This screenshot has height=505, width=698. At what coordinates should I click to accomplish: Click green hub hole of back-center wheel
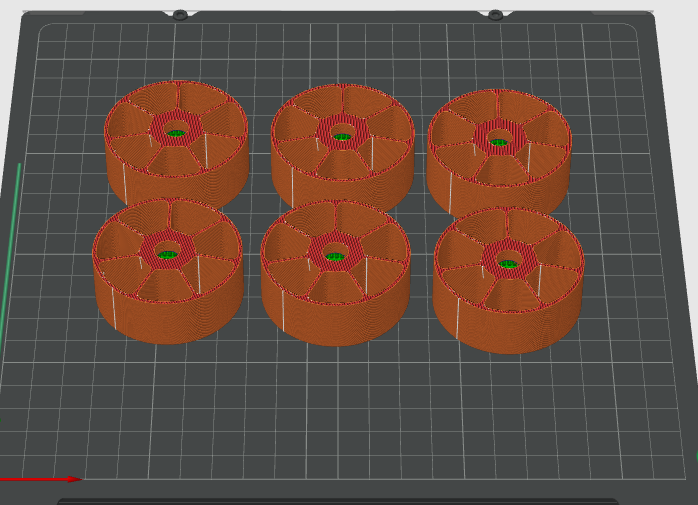[x=342, y=135]
